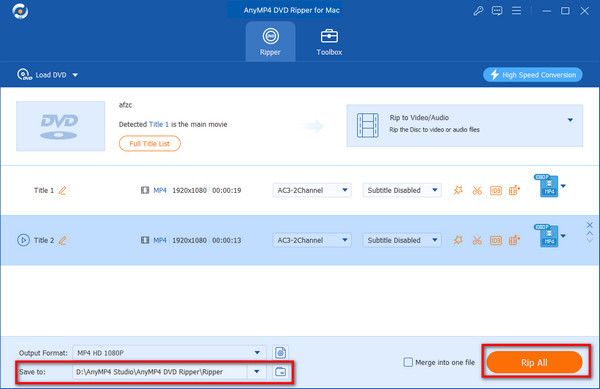Cut Title 2 with the scissors icon
This screenshot has height=389, width=600.
point(477,240)
